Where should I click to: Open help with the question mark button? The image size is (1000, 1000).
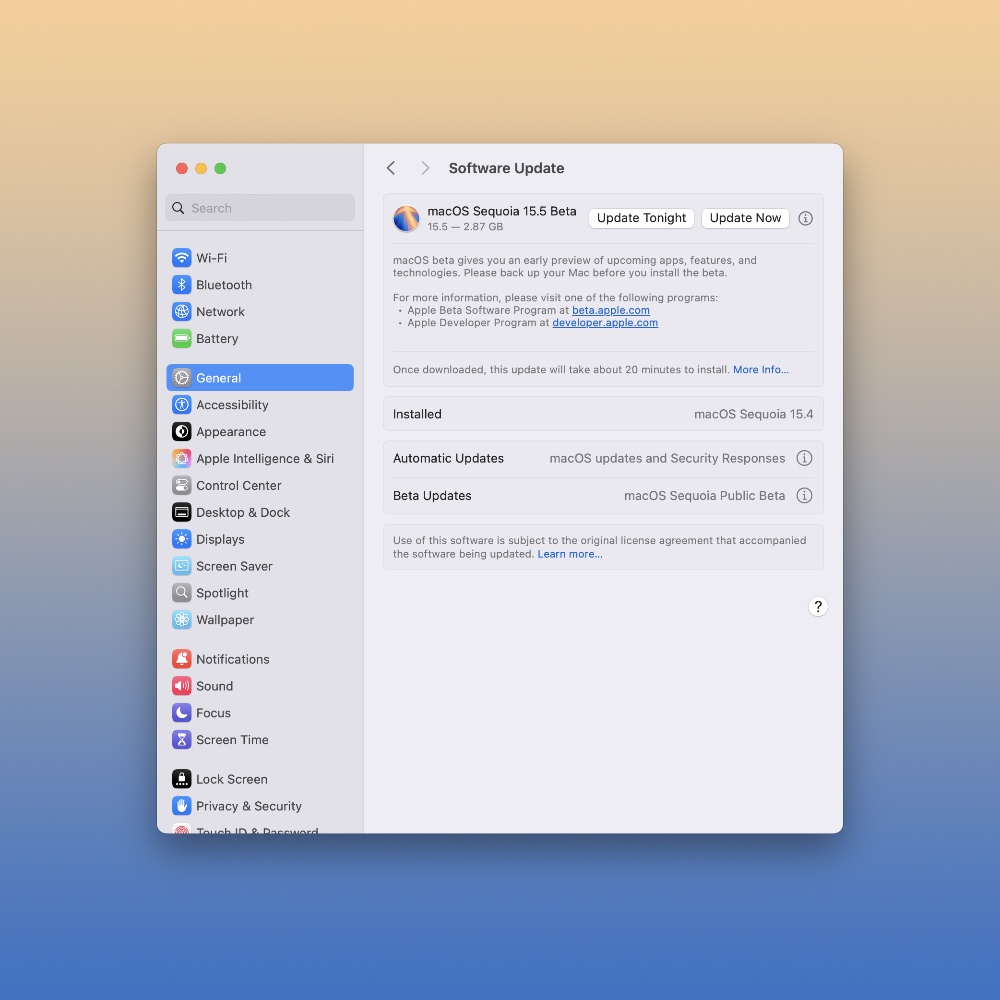[x=818, y=607]
